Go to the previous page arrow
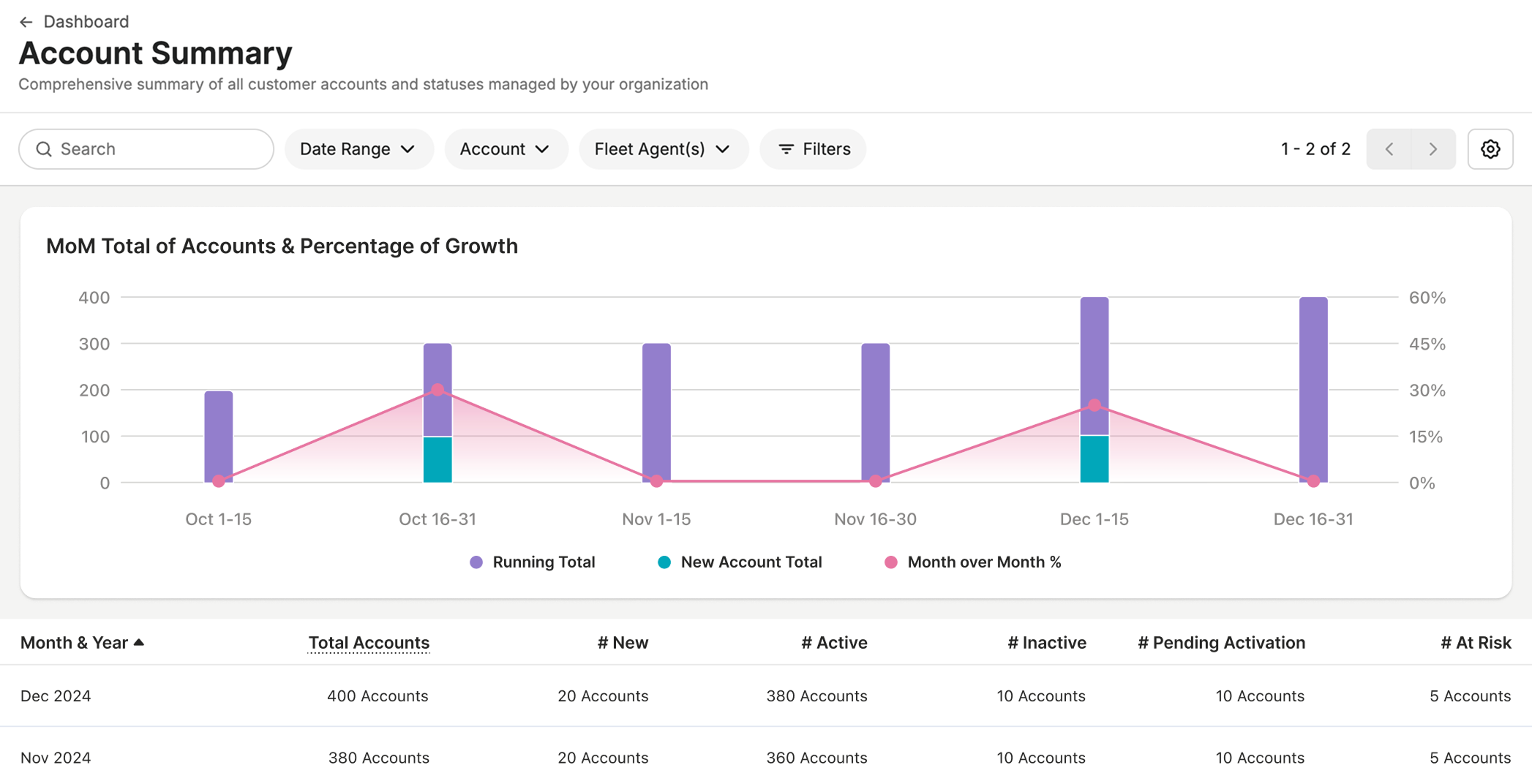The width and height of the screenshot is (1532, 784). (1389, 149)
